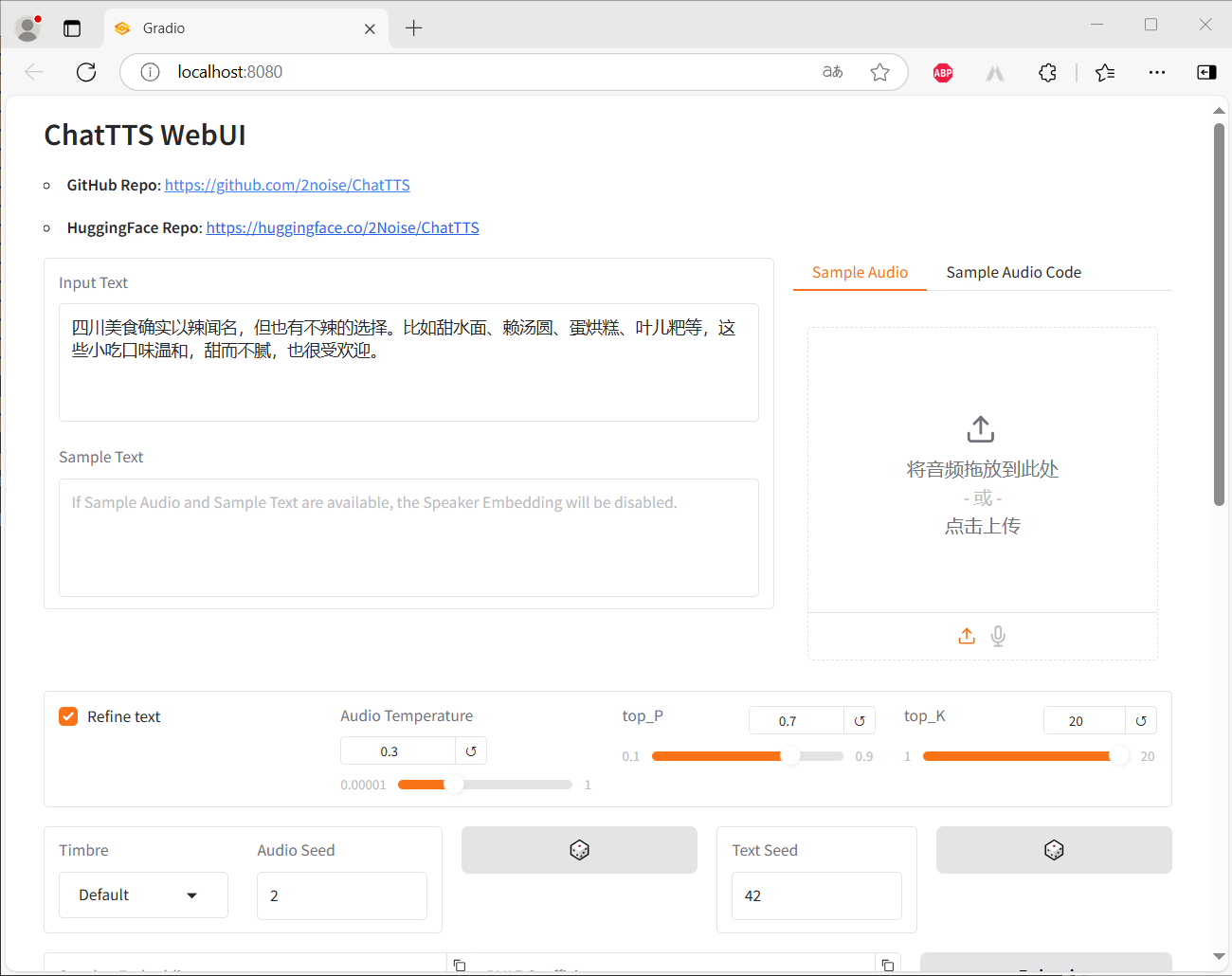
Task: Reset the top_P value
Action: pyautogui.click(x=860, y=721)
